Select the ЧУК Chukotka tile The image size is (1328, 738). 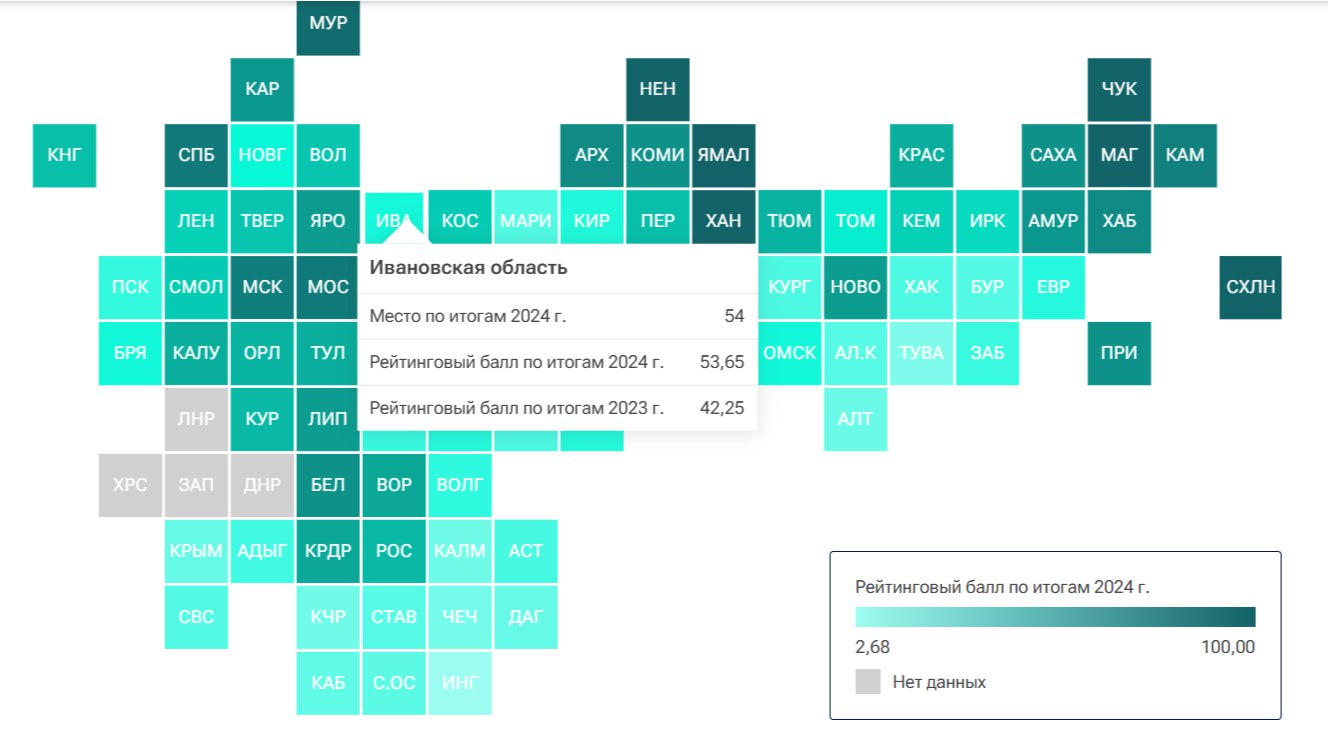[1119, 89]
